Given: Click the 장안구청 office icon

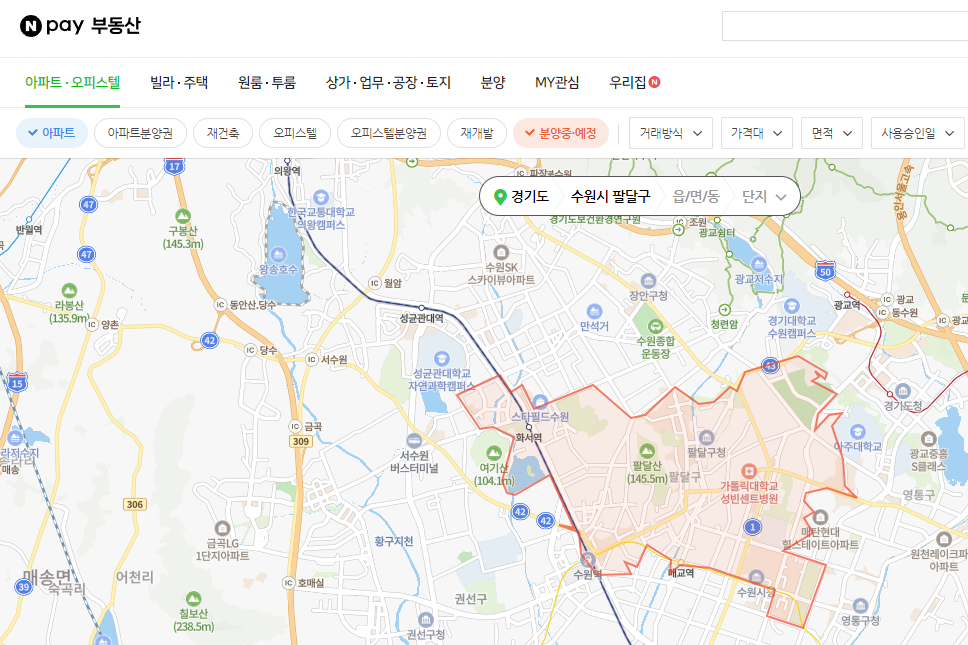Looking at the screenshot, I should tap(648, 281).
